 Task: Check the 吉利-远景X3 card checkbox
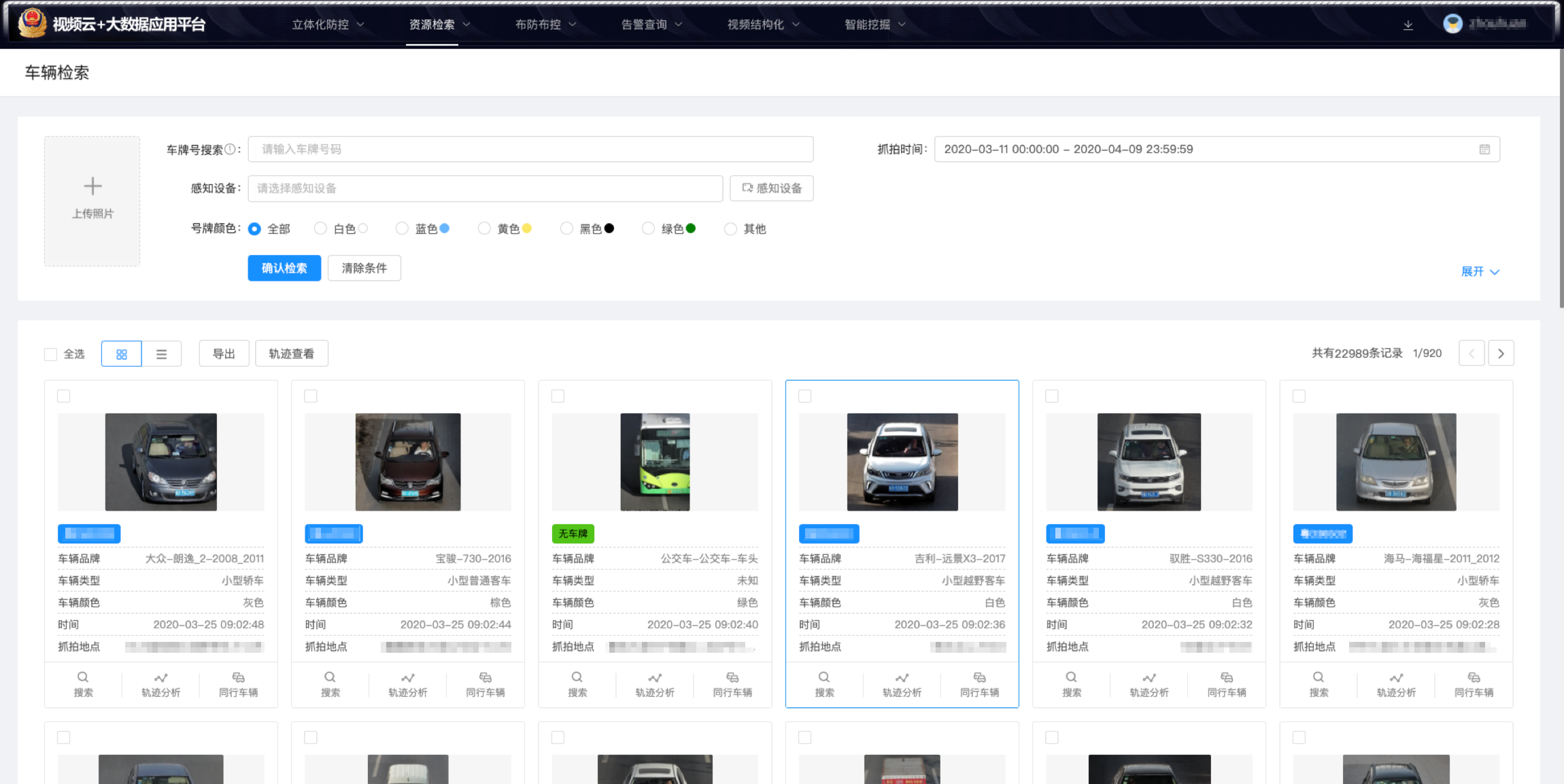(x=805, y=396)
